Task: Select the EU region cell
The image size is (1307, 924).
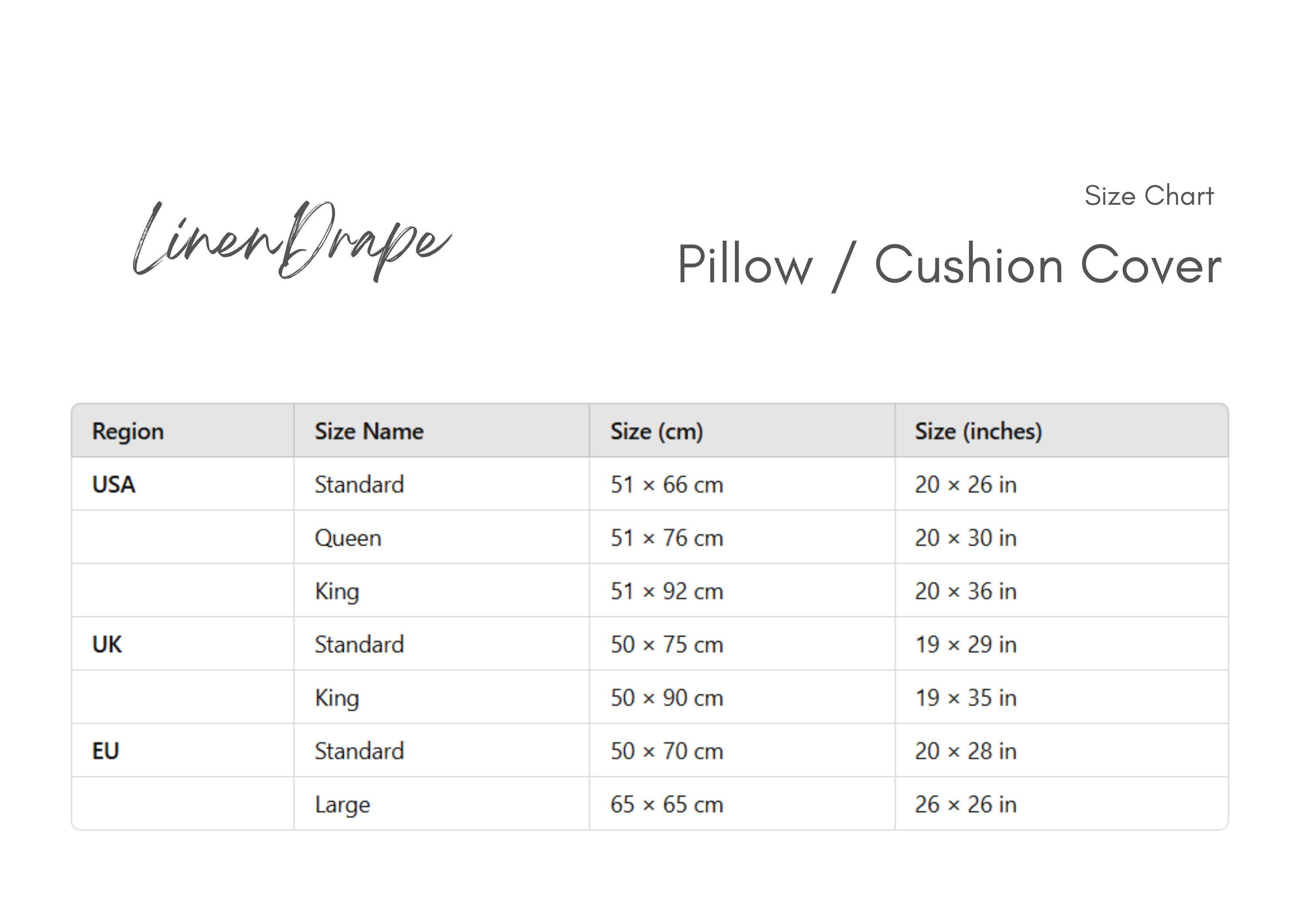Action: [183, 750]
